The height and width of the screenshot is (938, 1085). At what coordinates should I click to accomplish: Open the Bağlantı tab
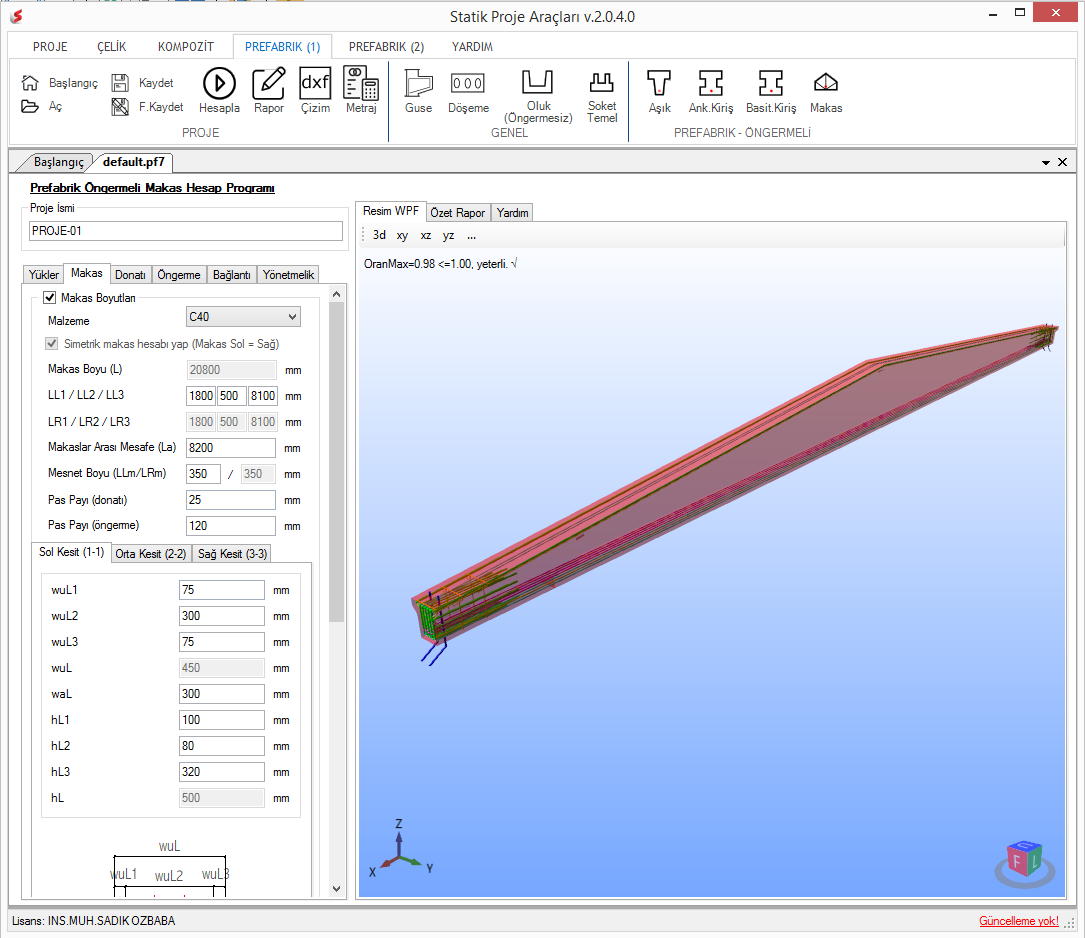pos(231,275)
